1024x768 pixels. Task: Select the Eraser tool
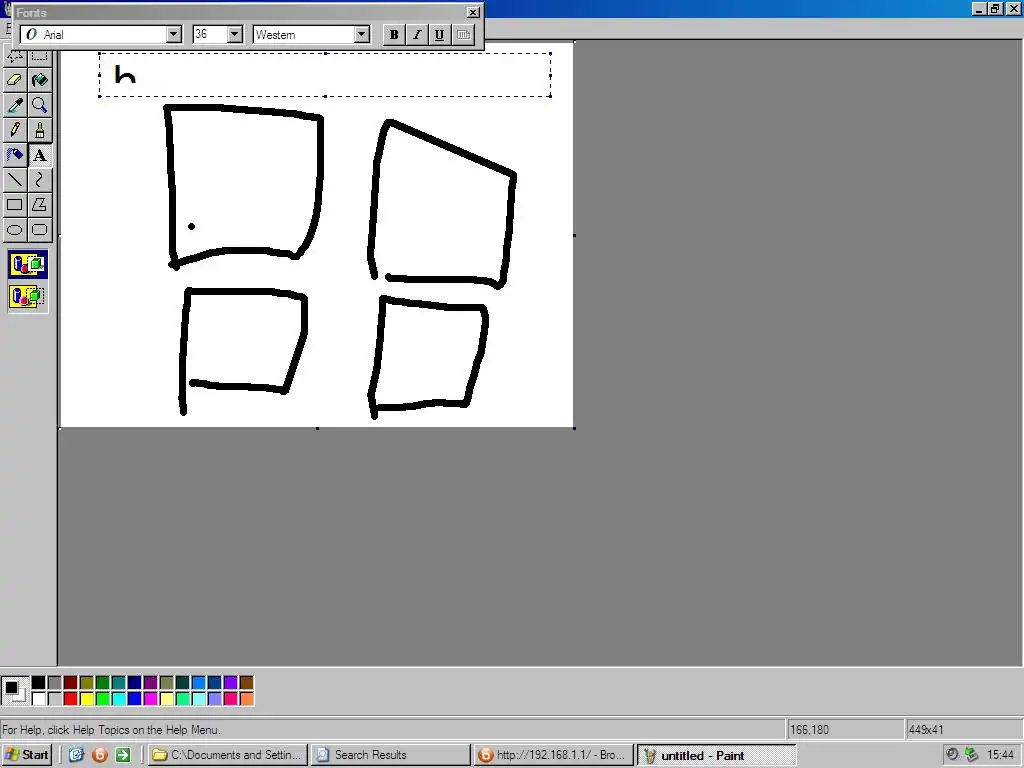[14, 80]
